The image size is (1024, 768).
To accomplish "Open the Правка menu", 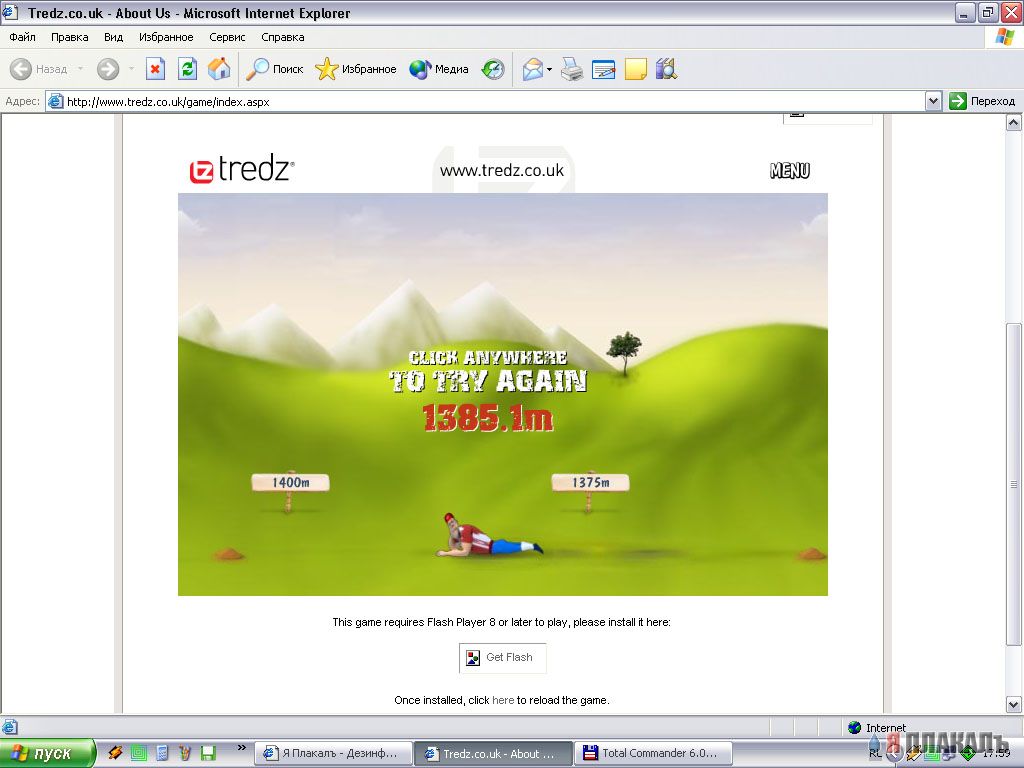I will tap(69, 37).
